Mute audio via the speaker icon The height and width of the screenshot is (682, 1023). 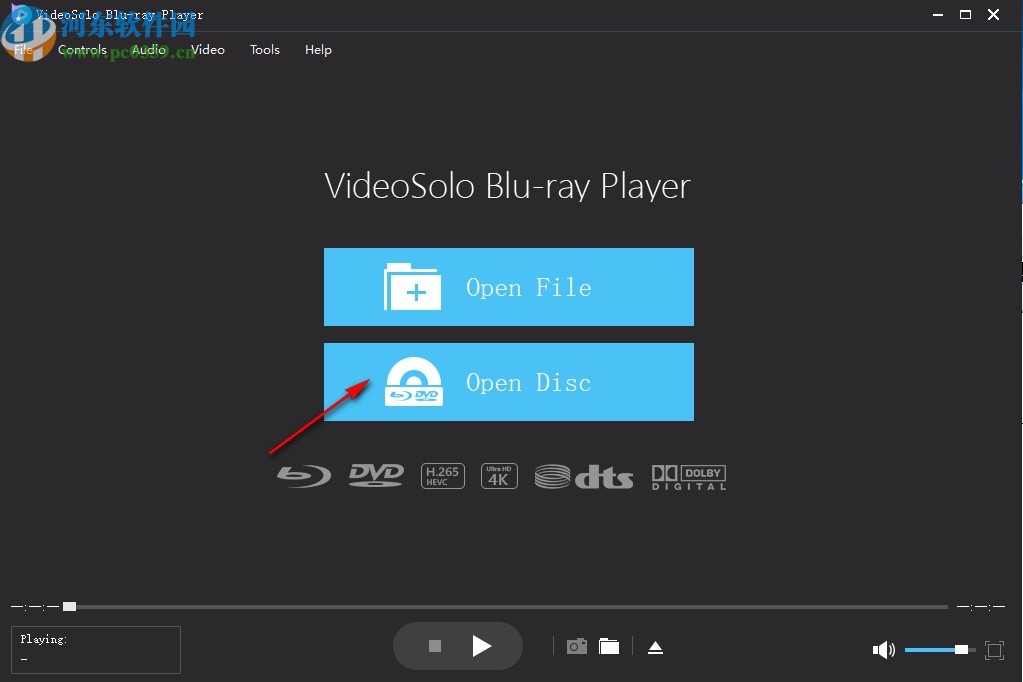884,649
